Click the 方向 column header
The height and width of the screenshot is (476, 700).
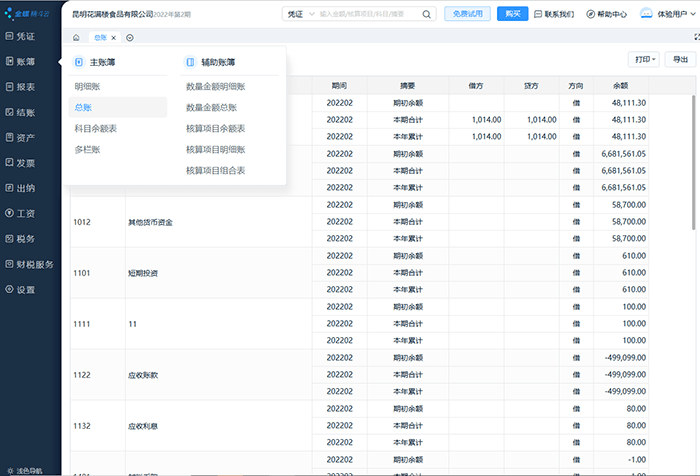(576, 86)
